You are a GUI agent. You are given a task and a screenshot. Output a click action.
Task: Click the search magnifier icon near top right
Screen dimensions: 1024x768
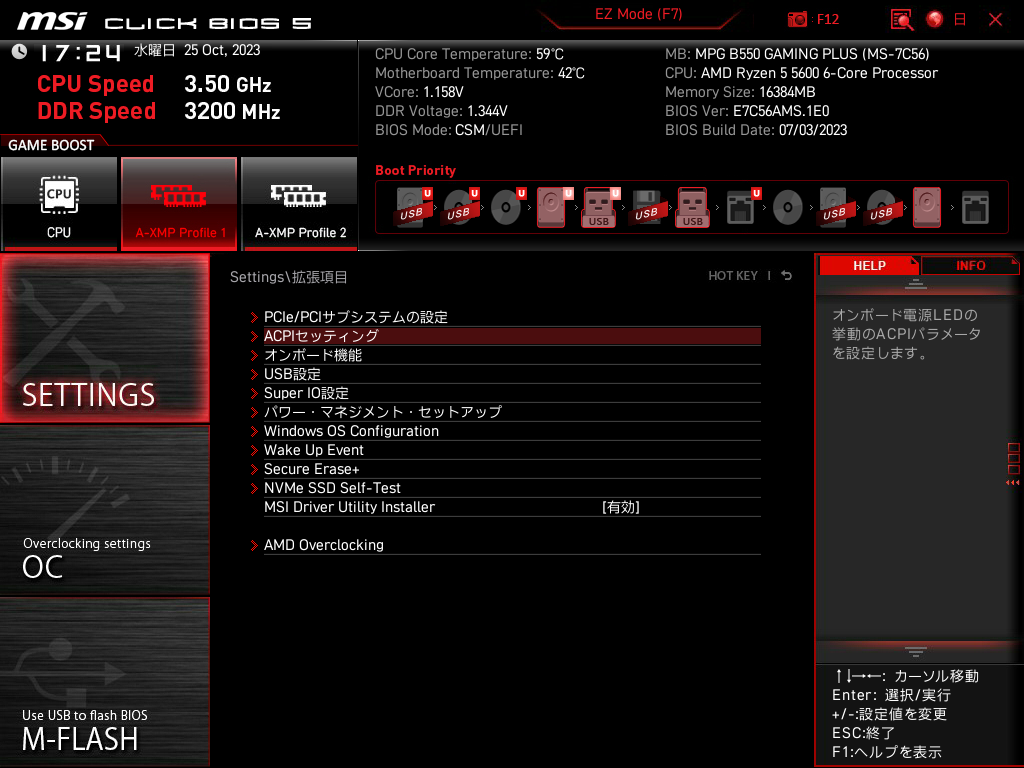[x=899, y=19]
